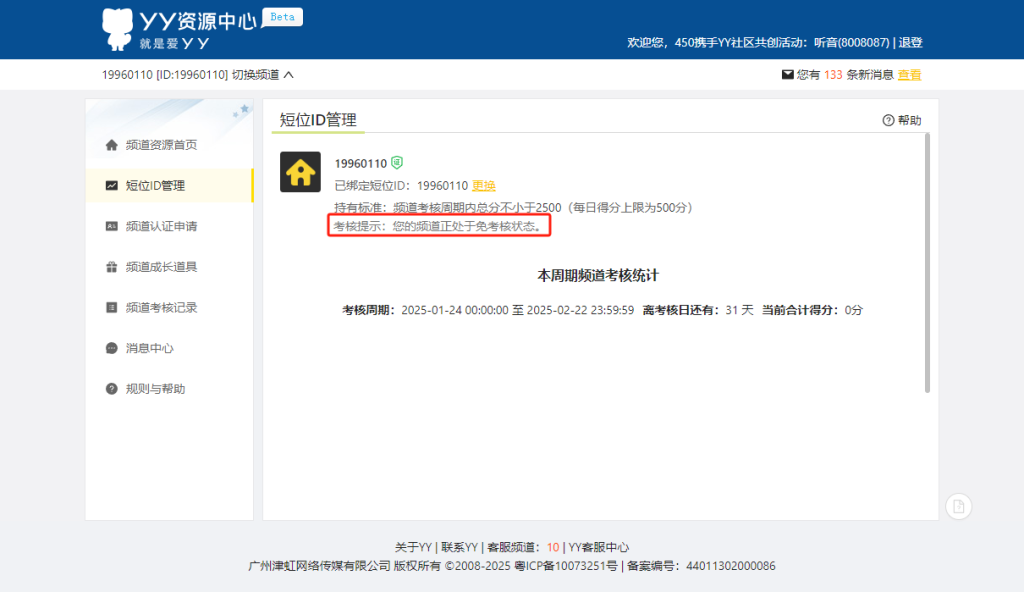This screenshot has width=1024, height=592.
Task: Click the YY mascot logo in header
Action: (x=118, y=29)
